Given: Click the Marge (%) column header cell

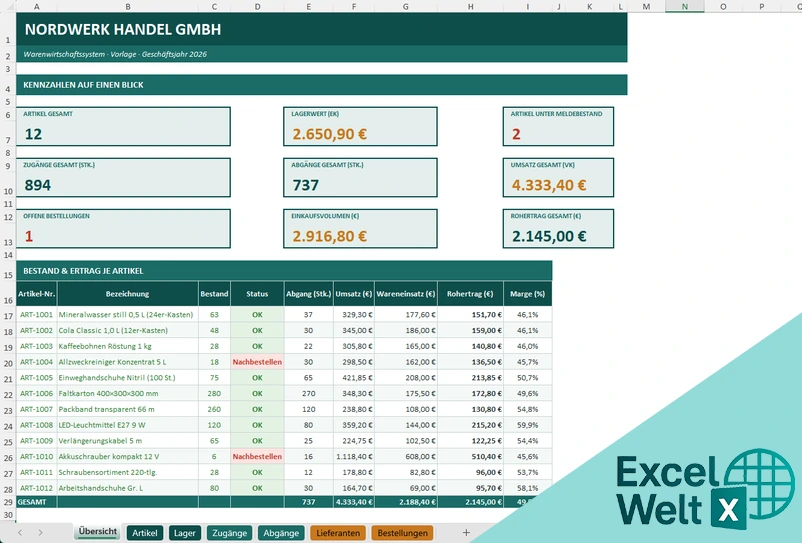Looking at the screenshot, I should tap(527, 294).
